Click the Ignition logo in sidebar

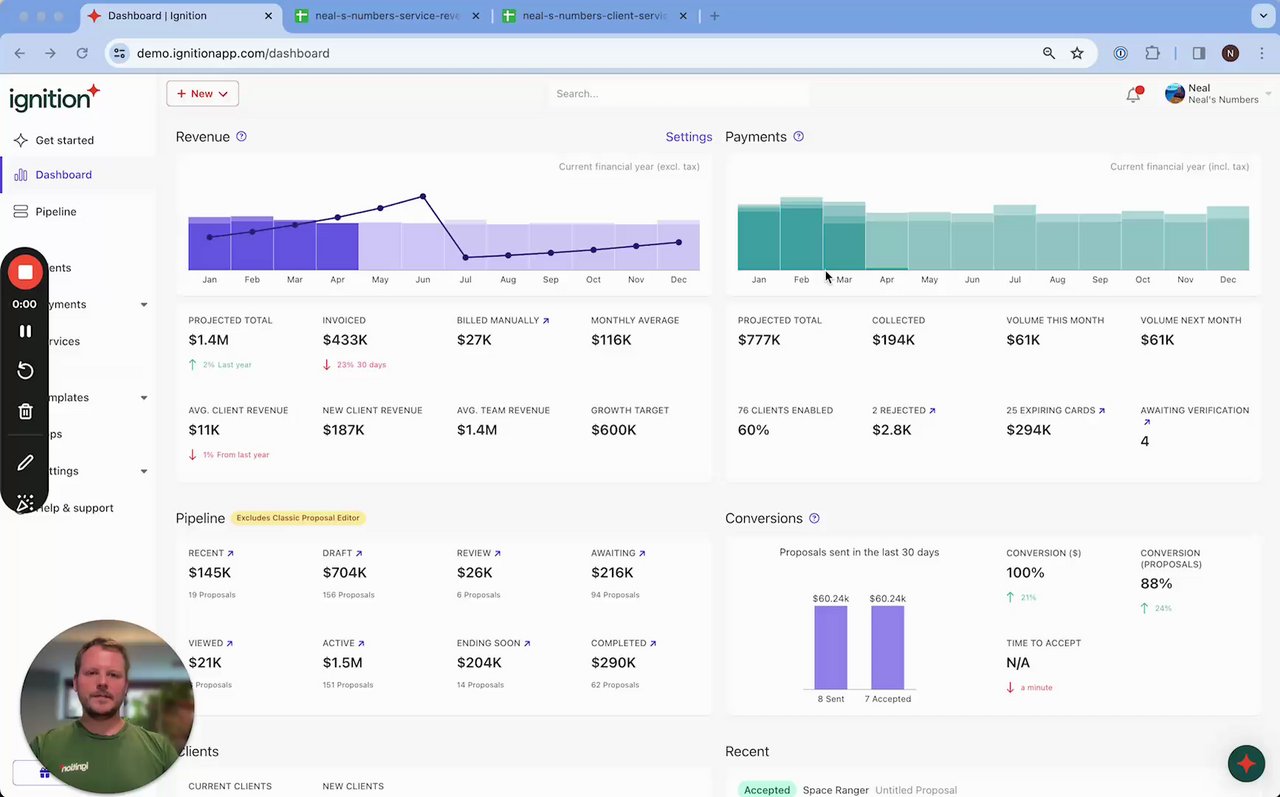tap(54, 98)
